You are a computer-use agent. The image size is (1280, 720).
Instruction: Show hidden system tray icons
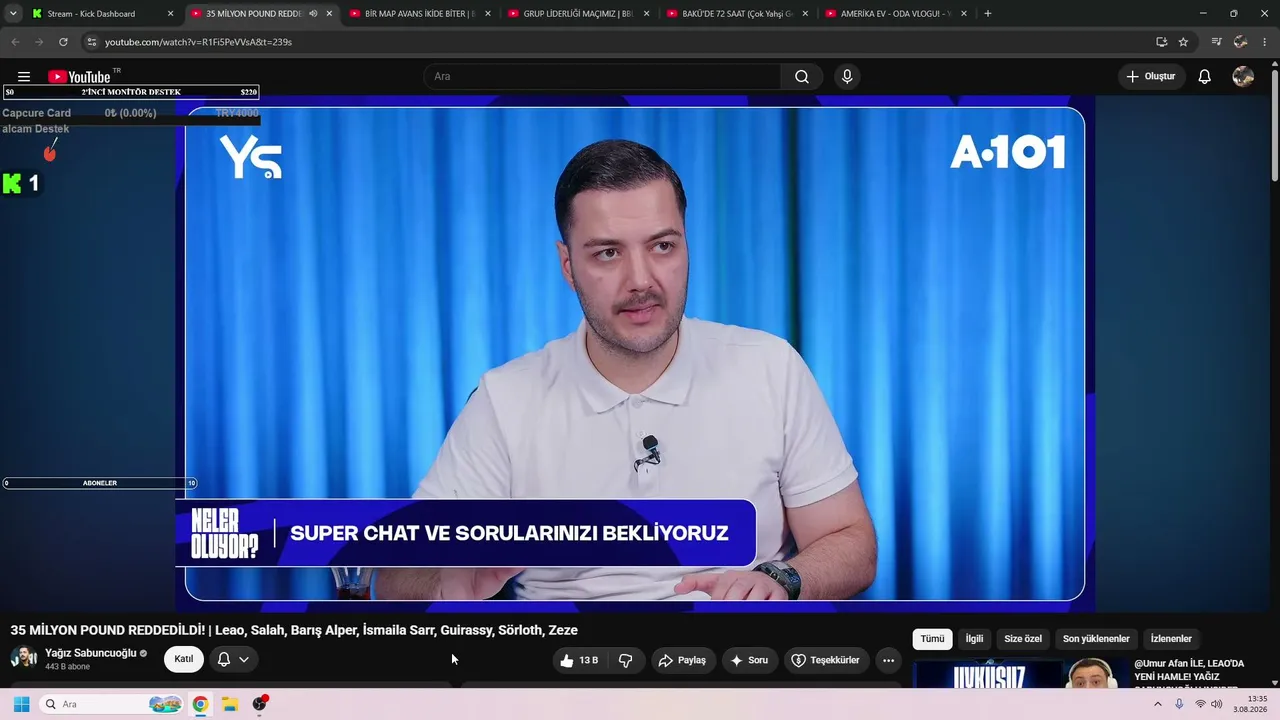click(x=1158, y=704)
